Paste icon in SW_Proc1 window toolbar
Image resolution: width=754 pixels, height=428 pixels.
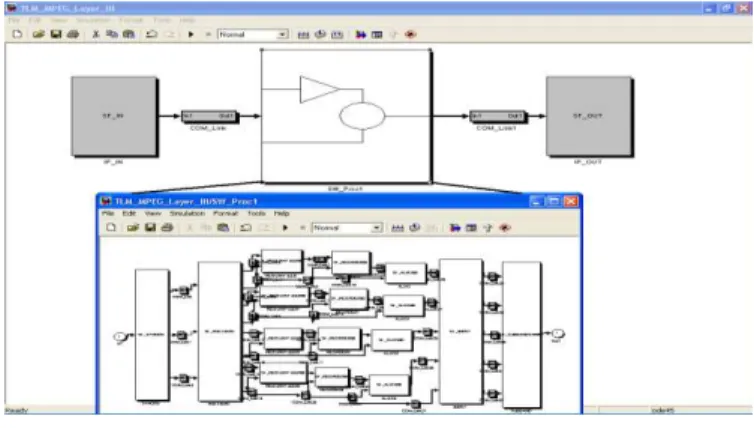[223, 227]
